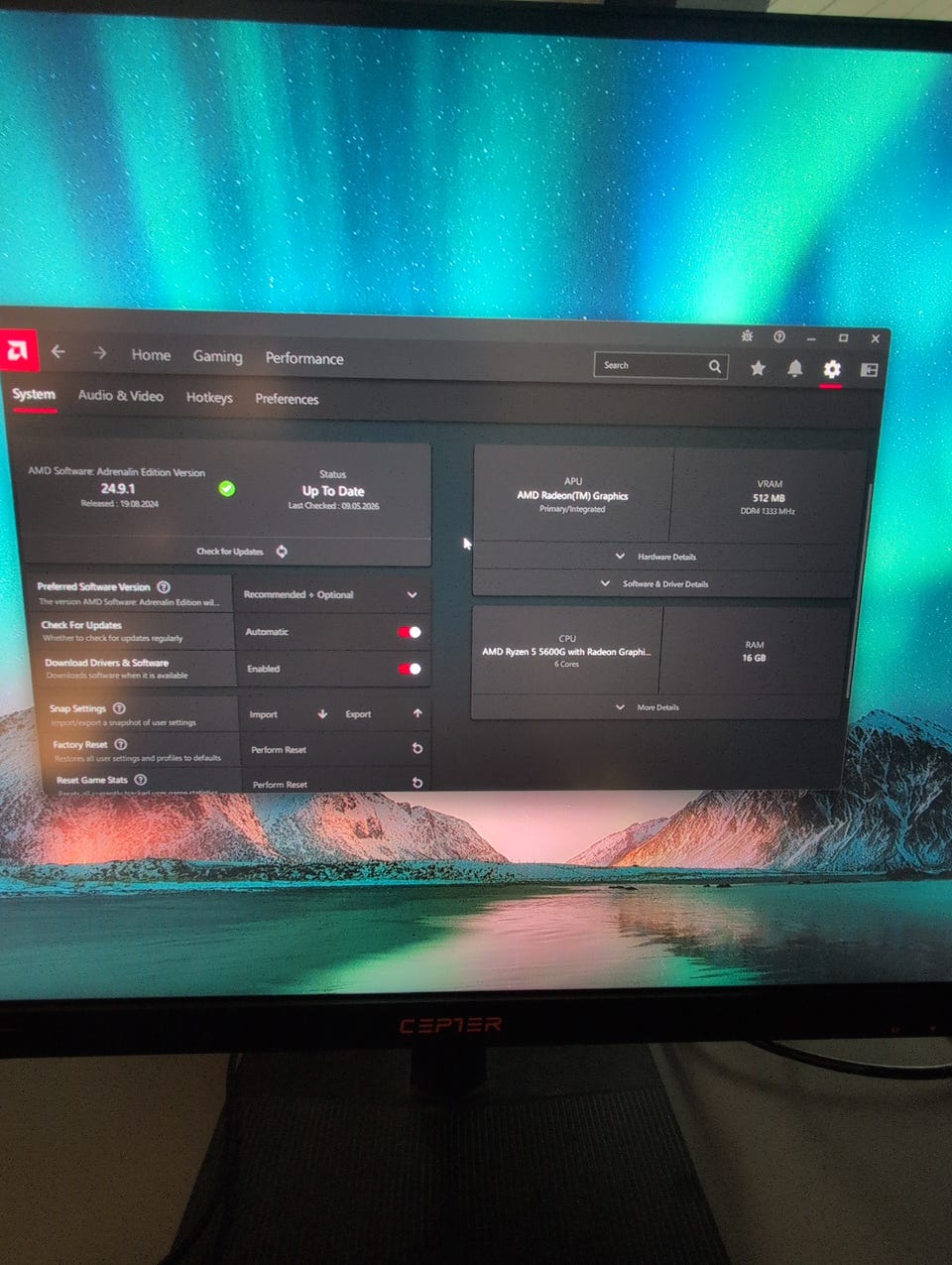This screenshot has height=1265, width=952.
Task: Click the 16 GB RAM value
Action: tap(754, 658)
